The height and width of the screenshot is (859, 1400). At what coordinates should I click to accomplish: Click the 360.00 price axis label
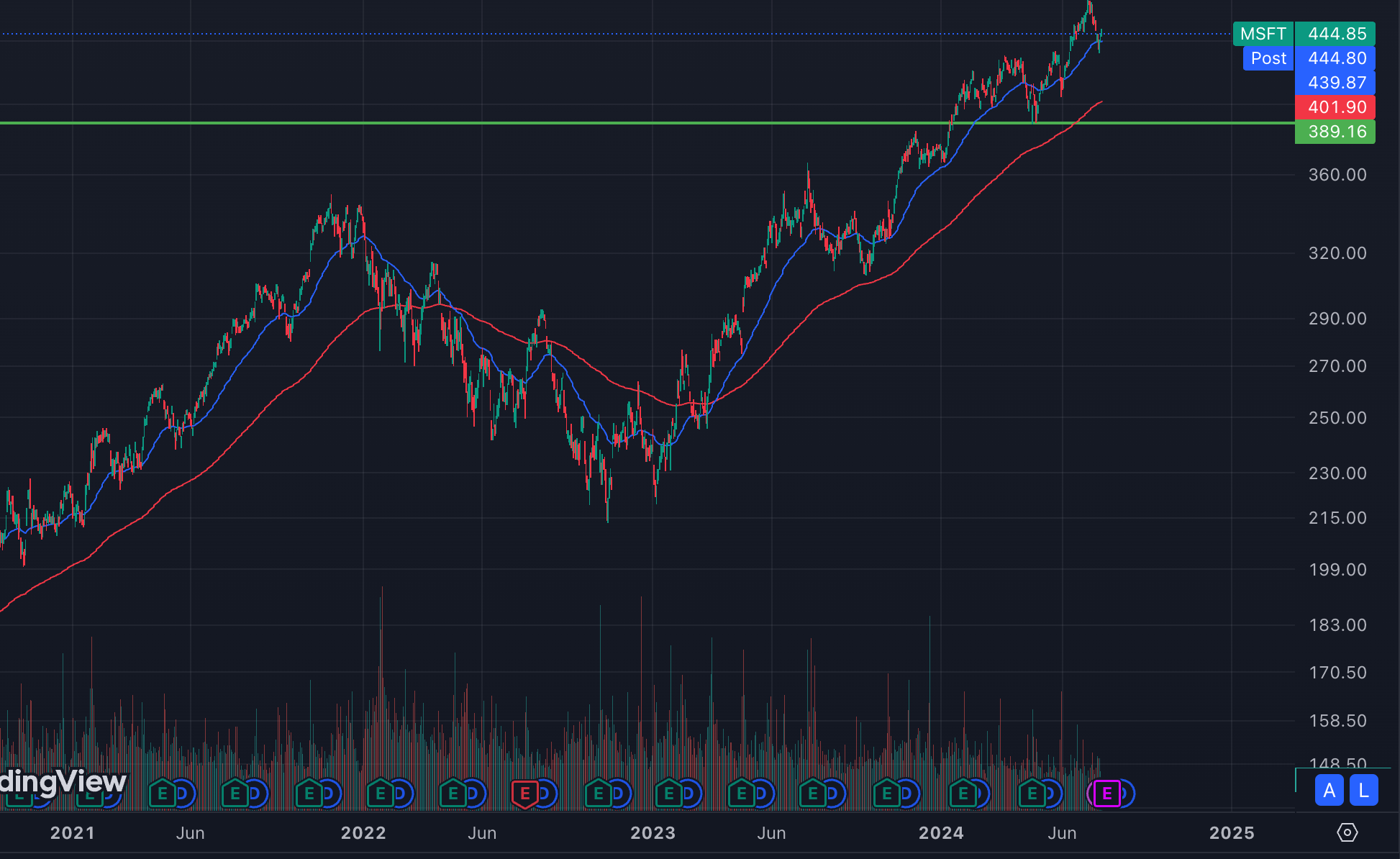point(1337,175)
